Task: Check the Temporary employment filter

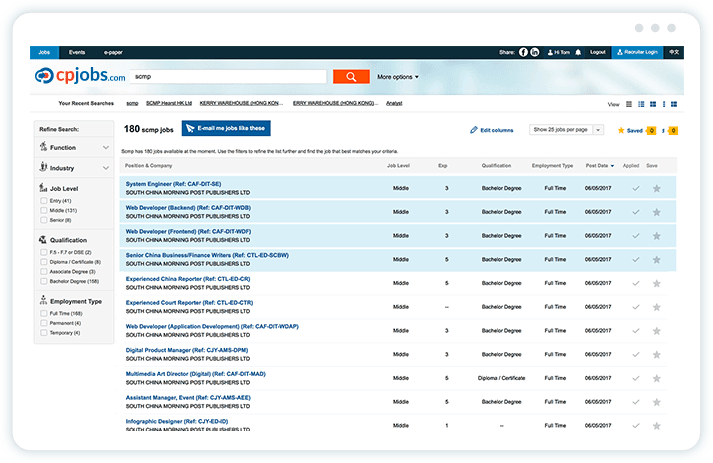Action: coord(44,333)
